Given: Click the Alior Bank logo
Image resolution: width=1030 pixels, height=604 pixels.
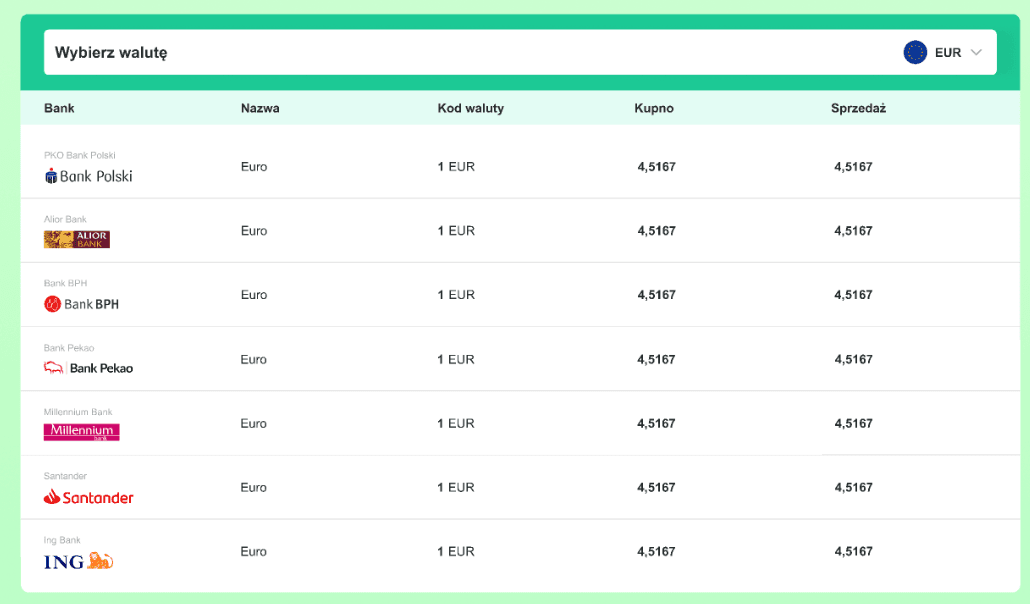Looking at the screenshot, I should click(77, 240).
